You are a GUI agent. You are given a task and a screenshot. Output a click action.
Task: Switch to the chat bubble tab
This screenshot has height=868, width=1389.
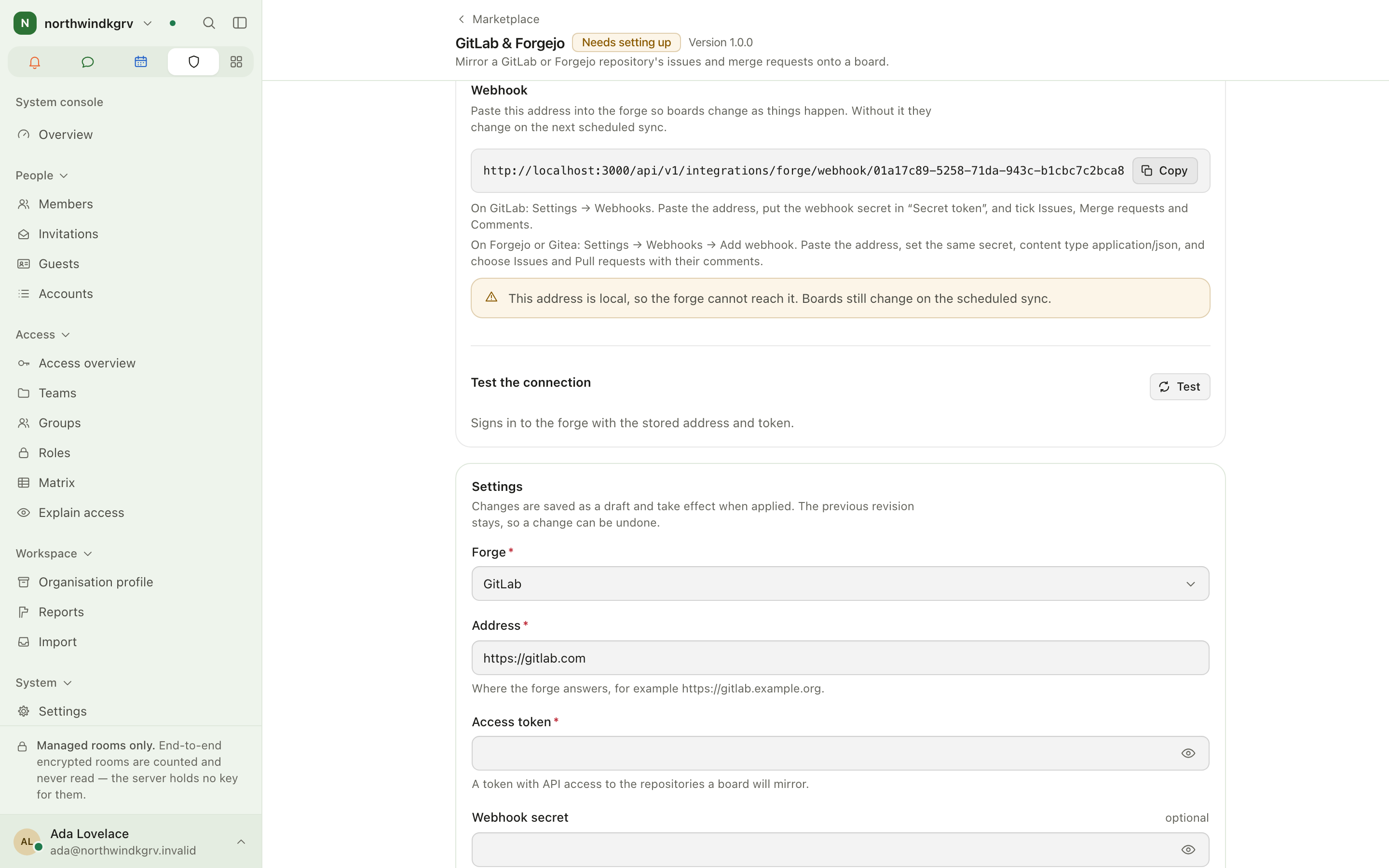coord(87,62)
